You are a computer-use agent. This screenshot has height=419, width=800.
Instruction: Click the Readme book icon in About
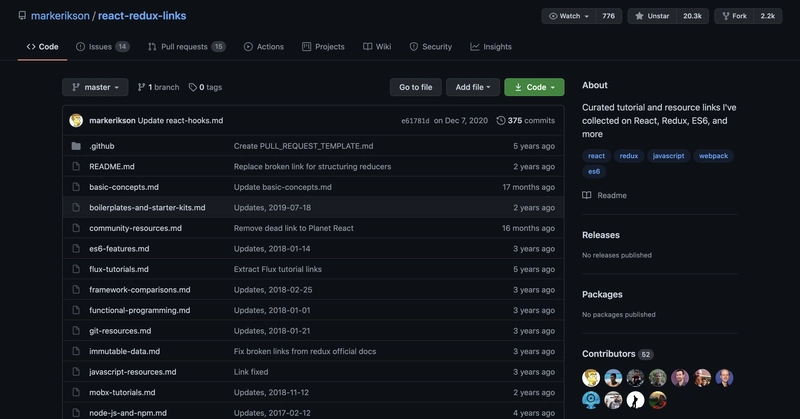(587, 195)
